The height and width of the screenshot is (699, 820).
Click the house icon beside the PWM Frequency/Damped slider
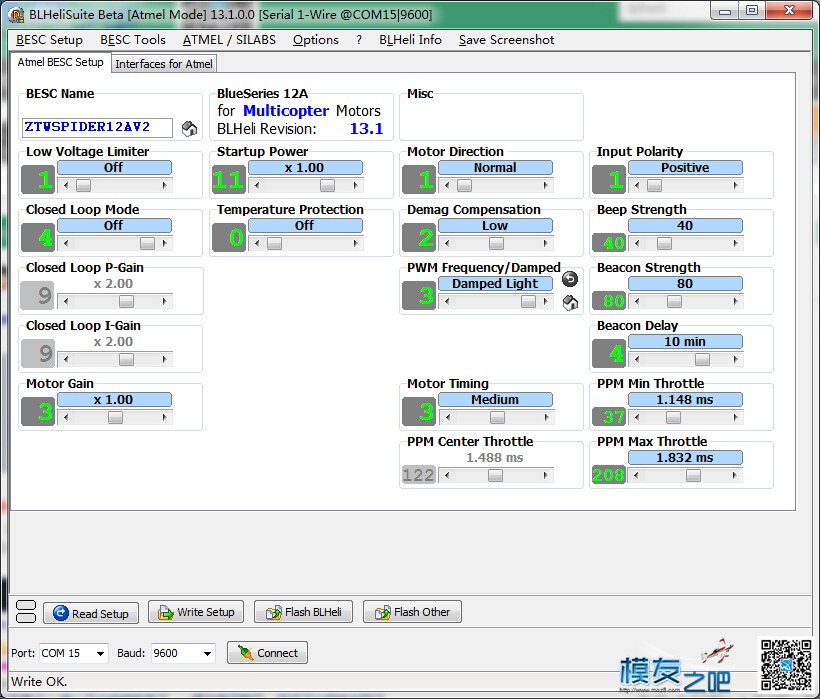[570, 302]
